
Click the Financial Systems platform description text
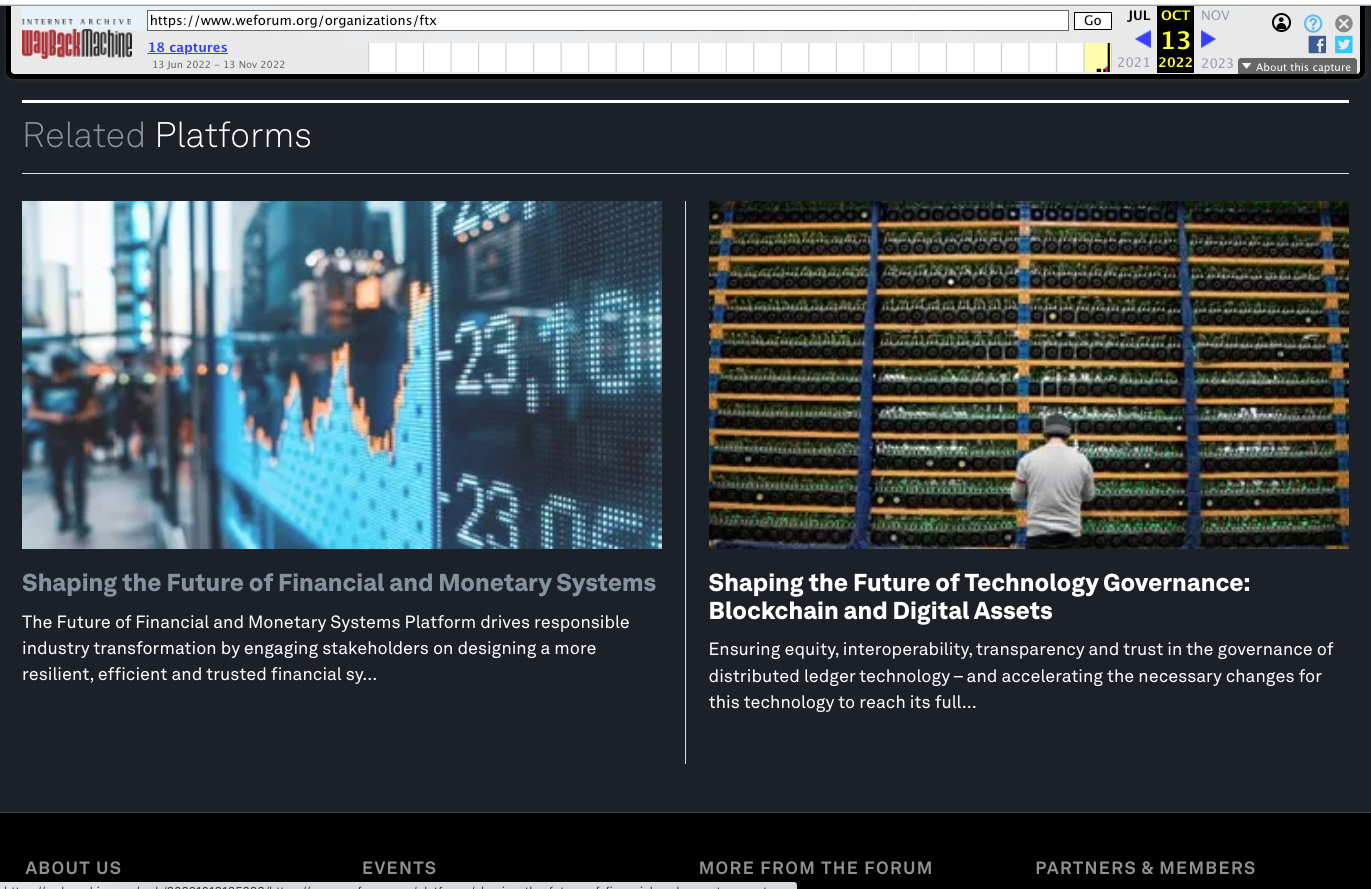[x=326, y=648]
